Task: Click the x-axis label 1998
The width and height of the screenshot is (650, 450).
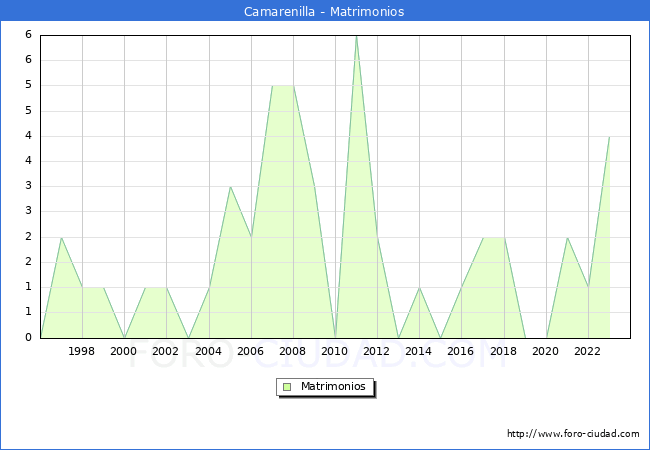Action: coord(82,351)
